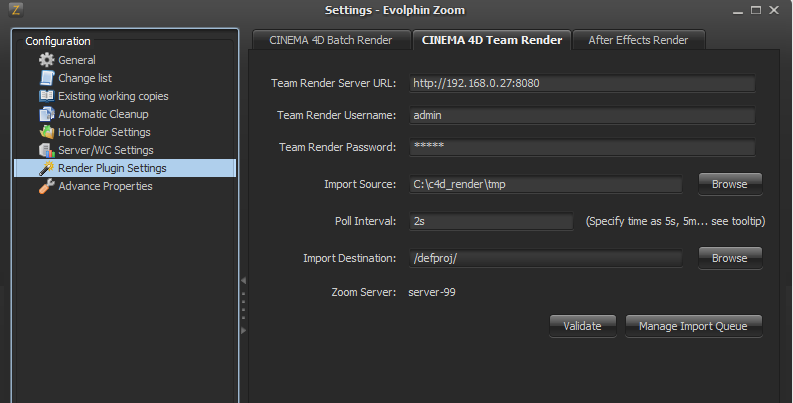Screen dimensions: 793x403
Task: Click the Specify time as 5s hint text
Action: point(675,221)
